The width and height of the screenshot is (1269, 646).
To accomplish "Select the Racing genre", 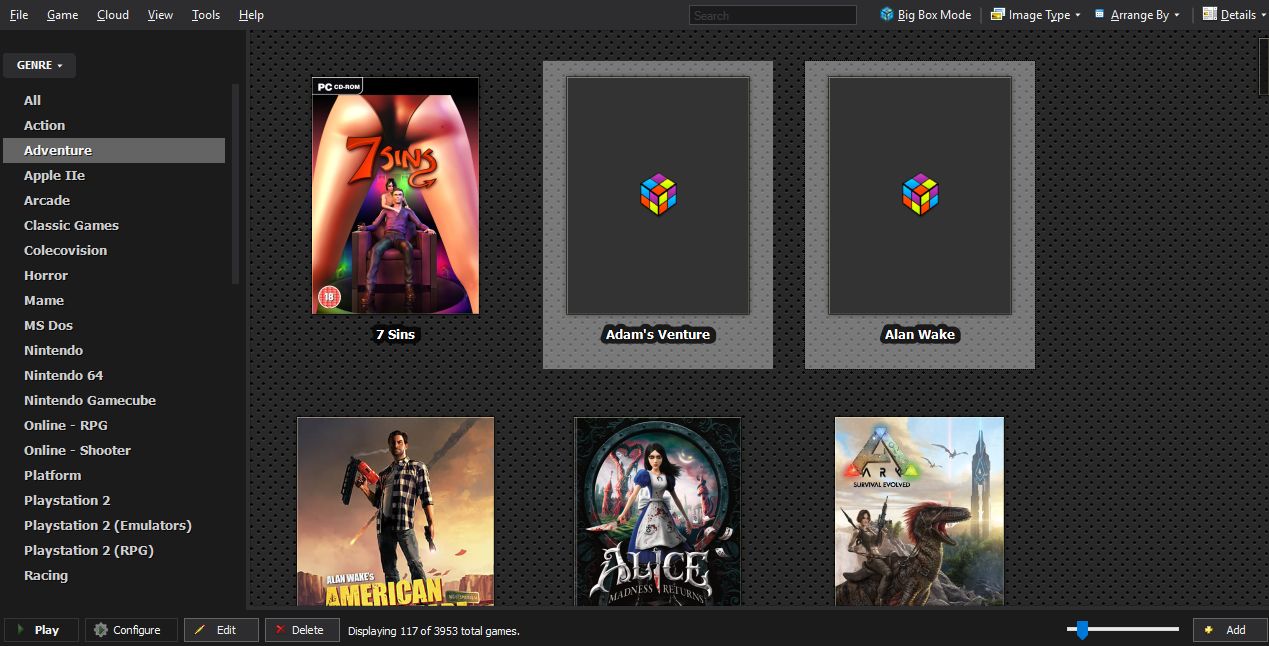I will click(114, 575).
